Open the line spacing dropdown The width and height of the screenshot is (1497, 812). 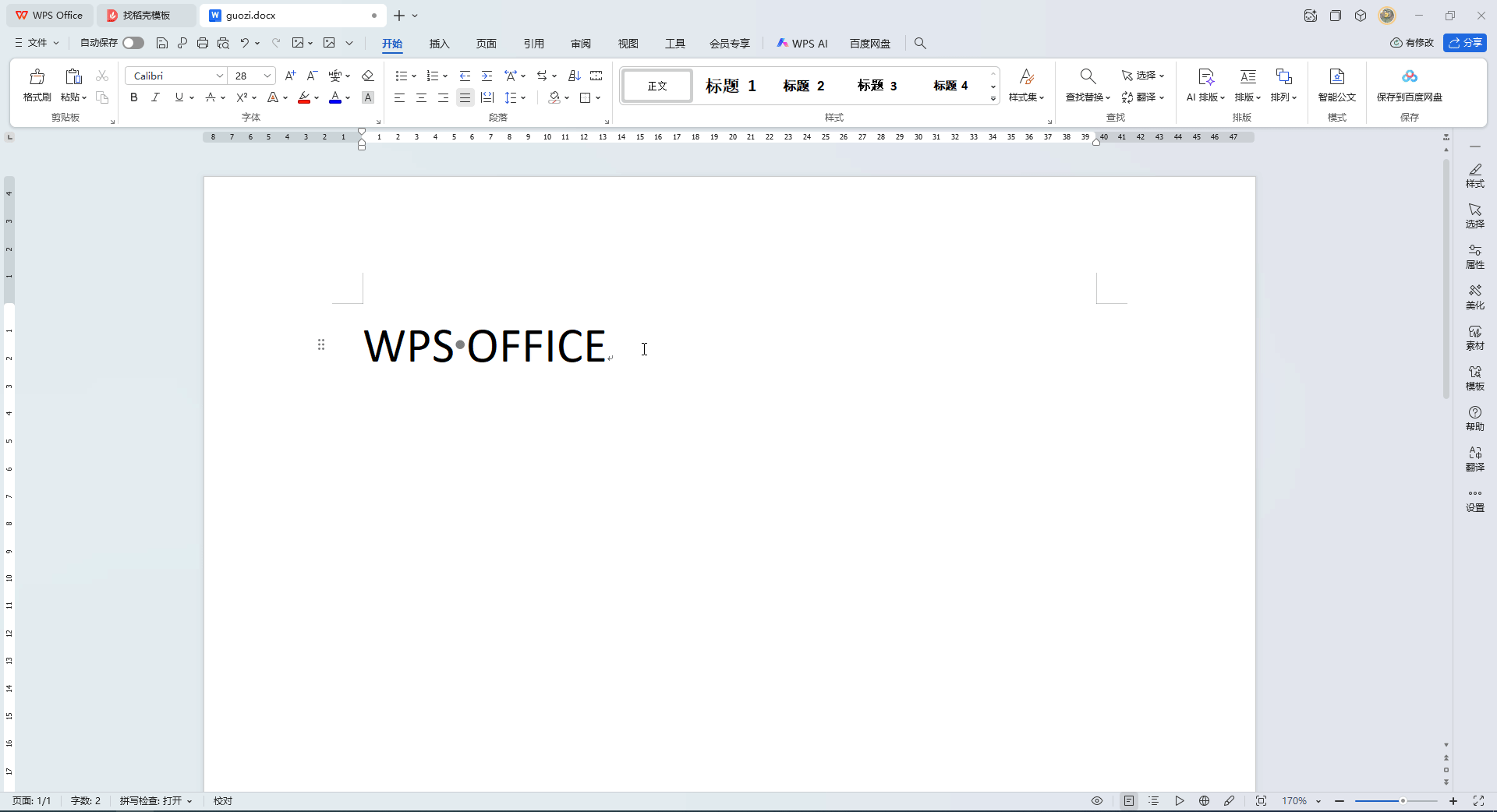click(515, 97)
